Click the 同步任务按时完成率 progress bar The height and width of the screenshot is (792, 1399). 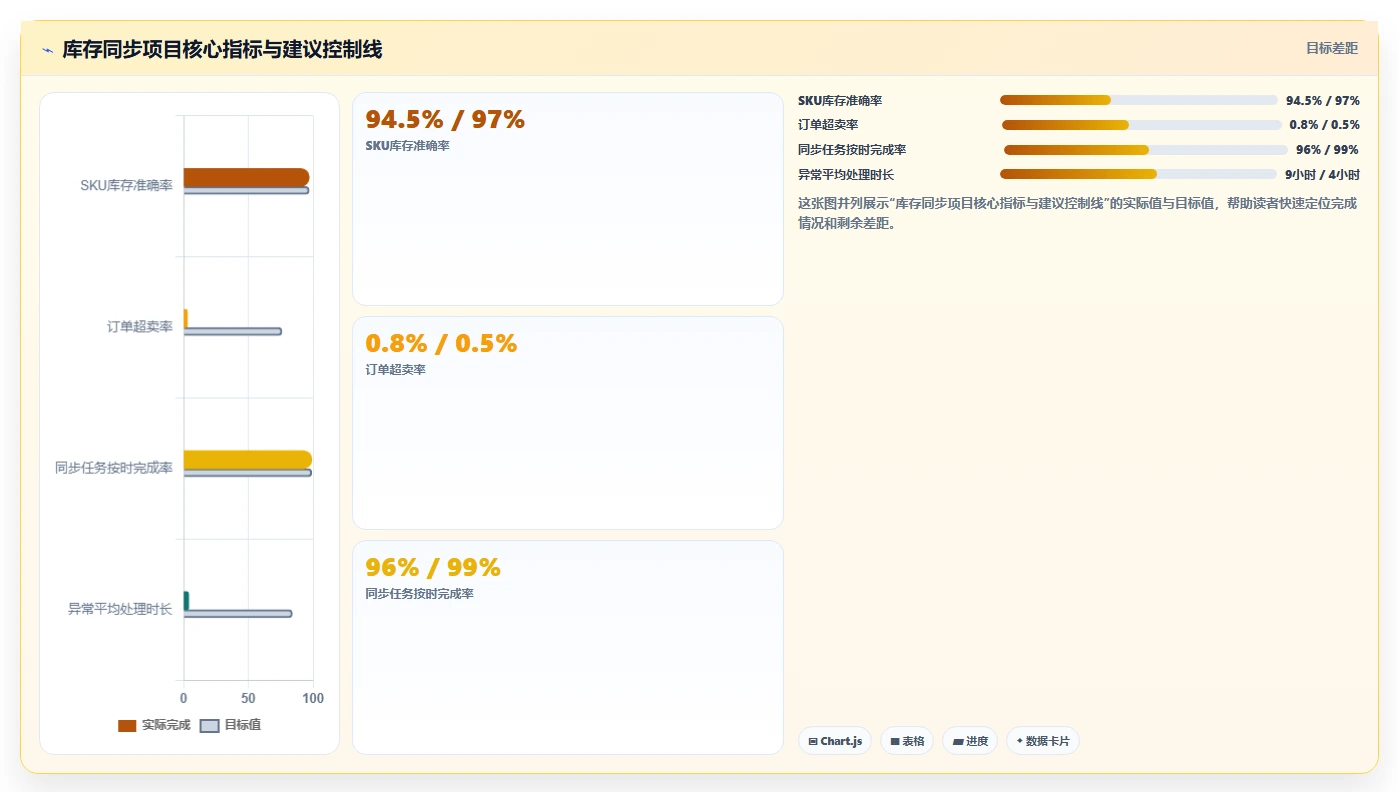[x=1145, y=150]
